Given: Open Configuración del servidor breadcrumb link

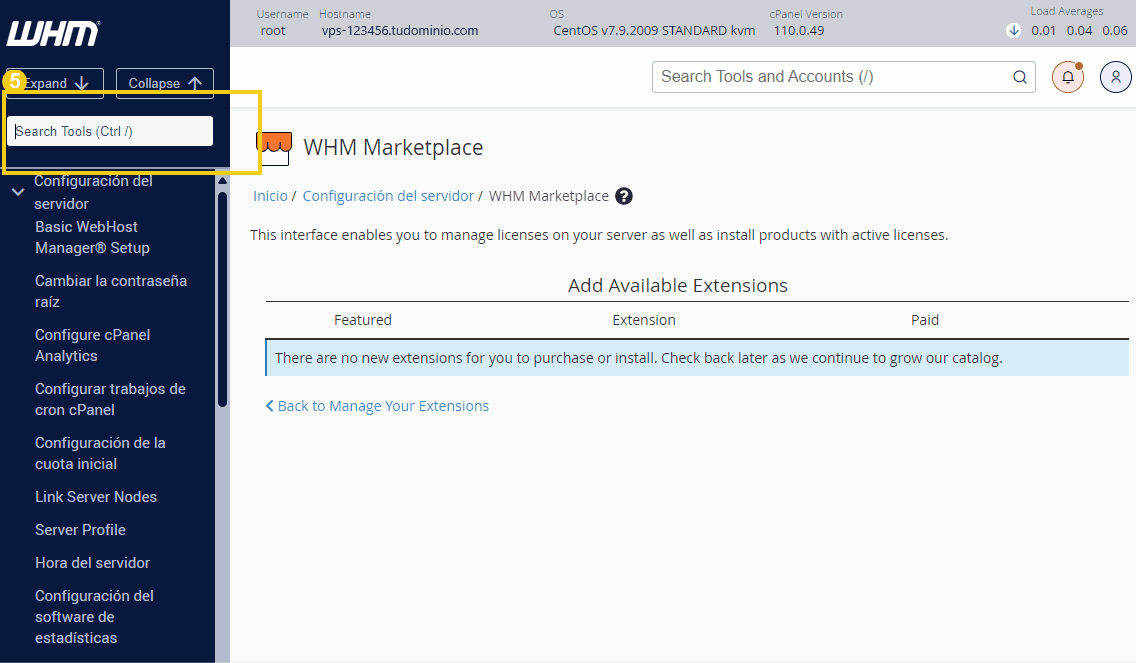Looking at the screenshot, I should [x=388, y=196].
